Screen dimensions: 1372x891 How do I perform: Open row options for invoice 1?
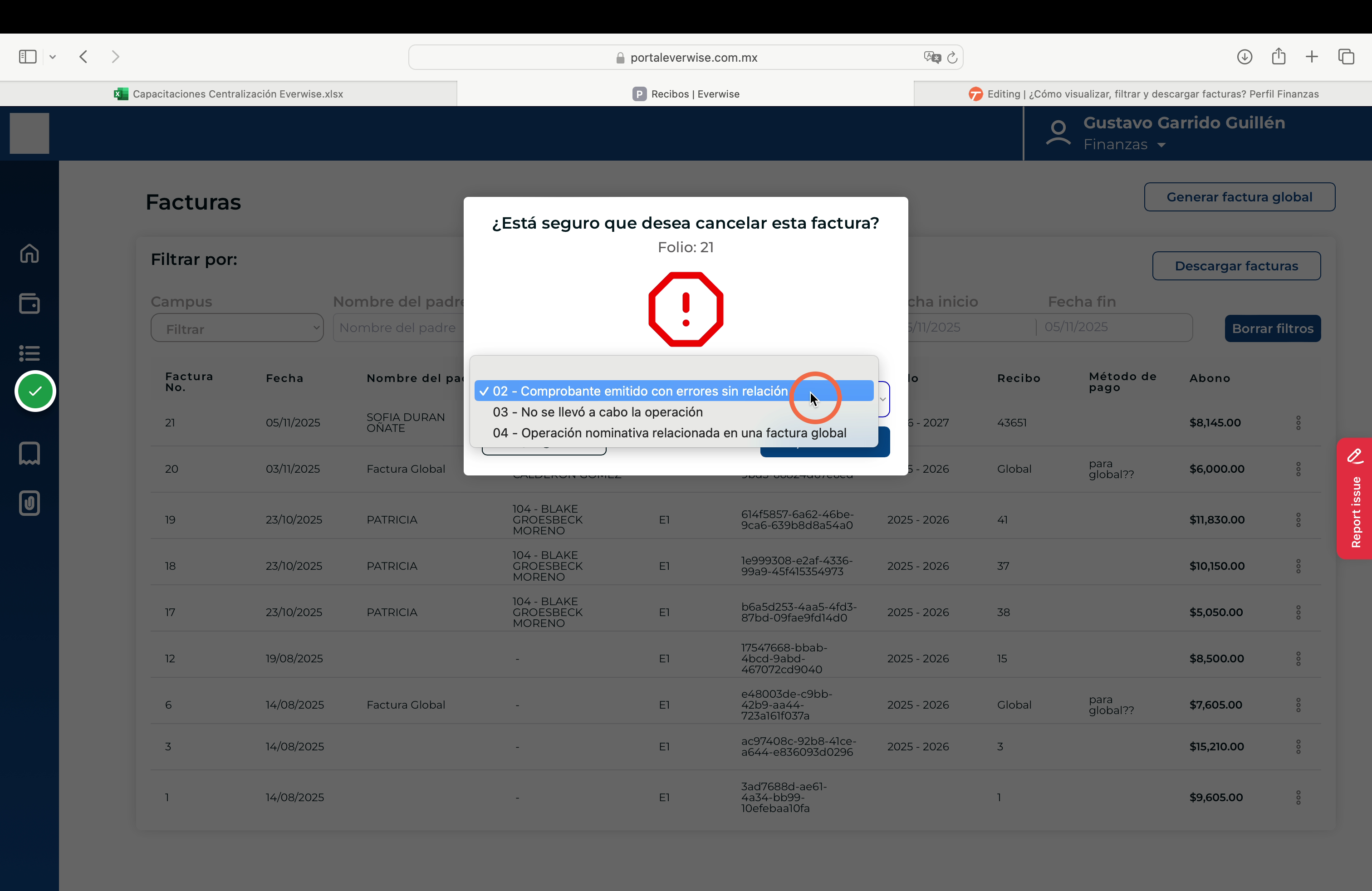point(1298,797)
